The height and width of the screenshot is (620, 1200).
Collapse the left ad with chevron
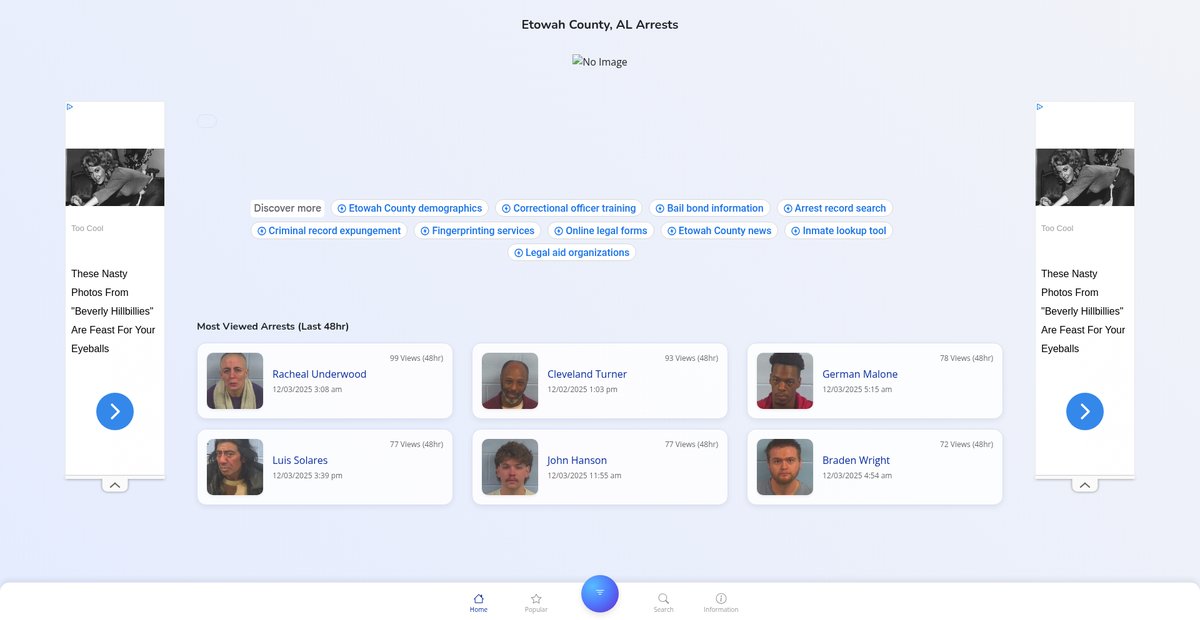pos(115,485)
